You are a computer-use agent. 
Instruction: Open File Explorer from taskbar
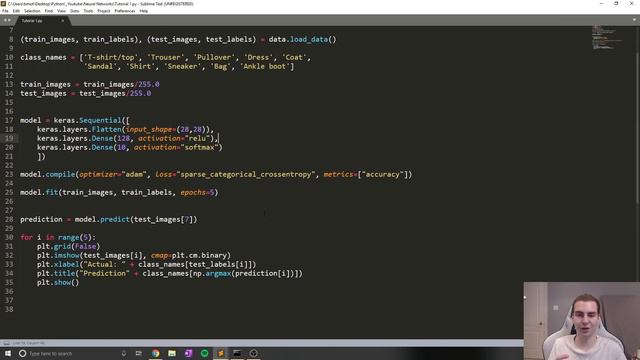(172, 353)
